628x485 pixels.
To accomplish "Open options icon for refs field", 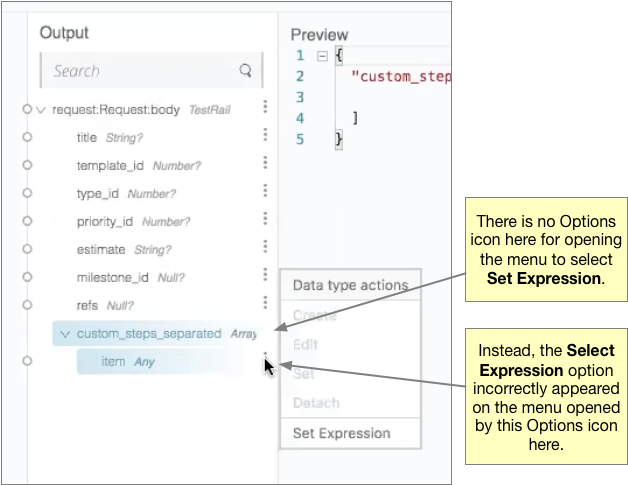I will 265,303.
